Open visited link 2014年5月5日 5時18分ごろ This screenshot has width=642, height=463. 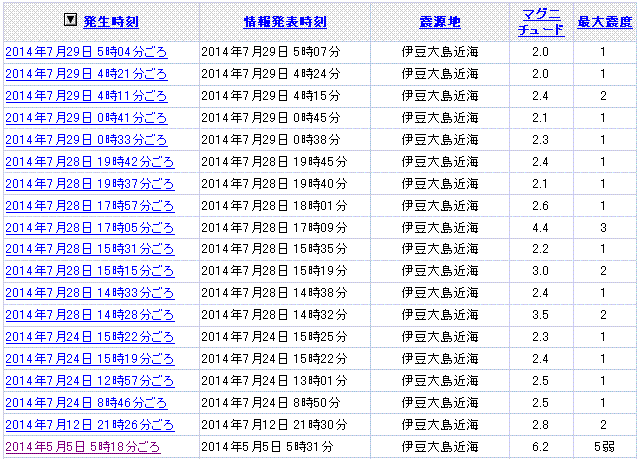point(83,447)
